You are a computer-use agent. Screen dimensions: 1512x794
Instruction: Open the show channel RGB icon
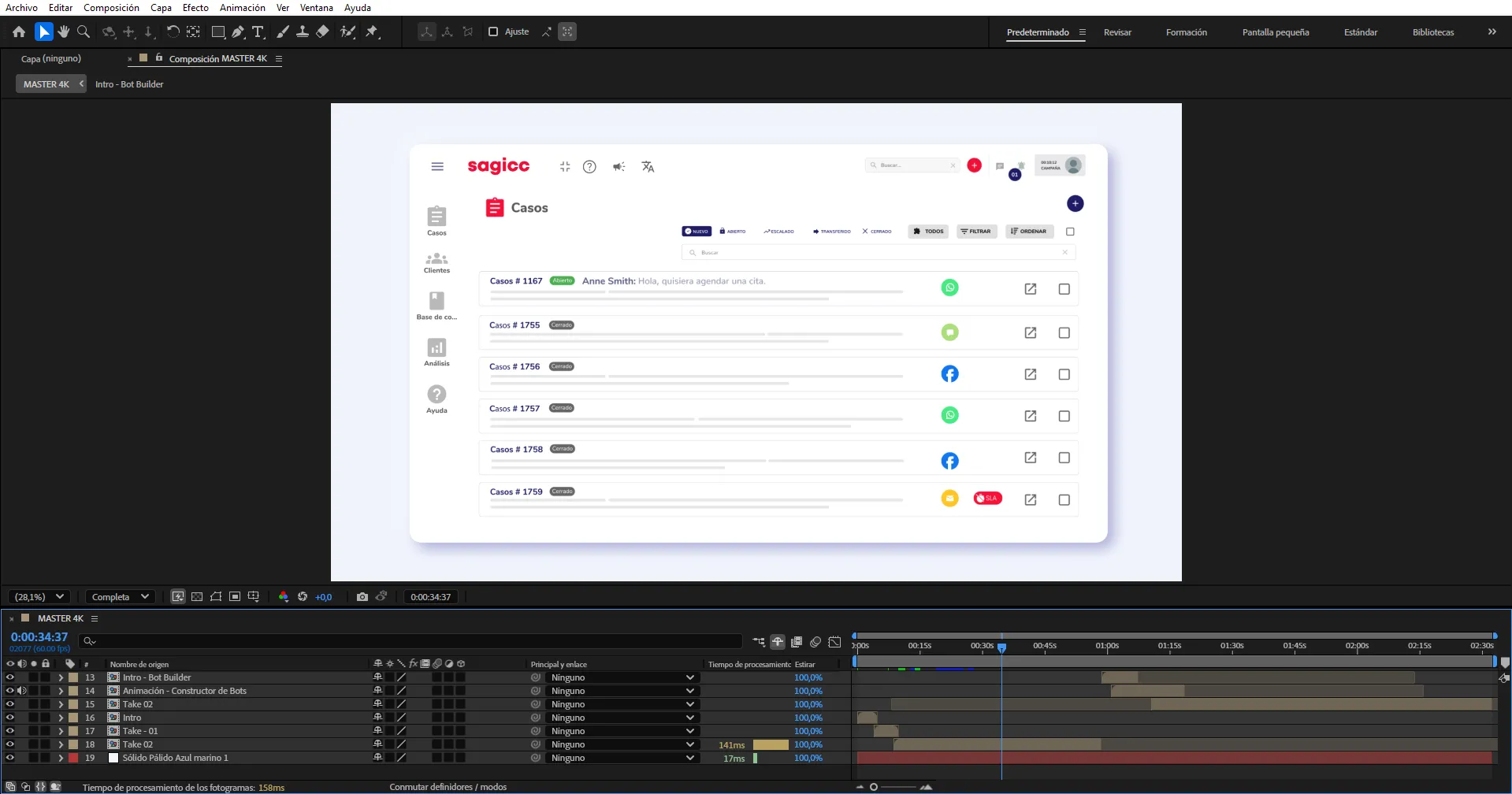click(x=284, y=597)
